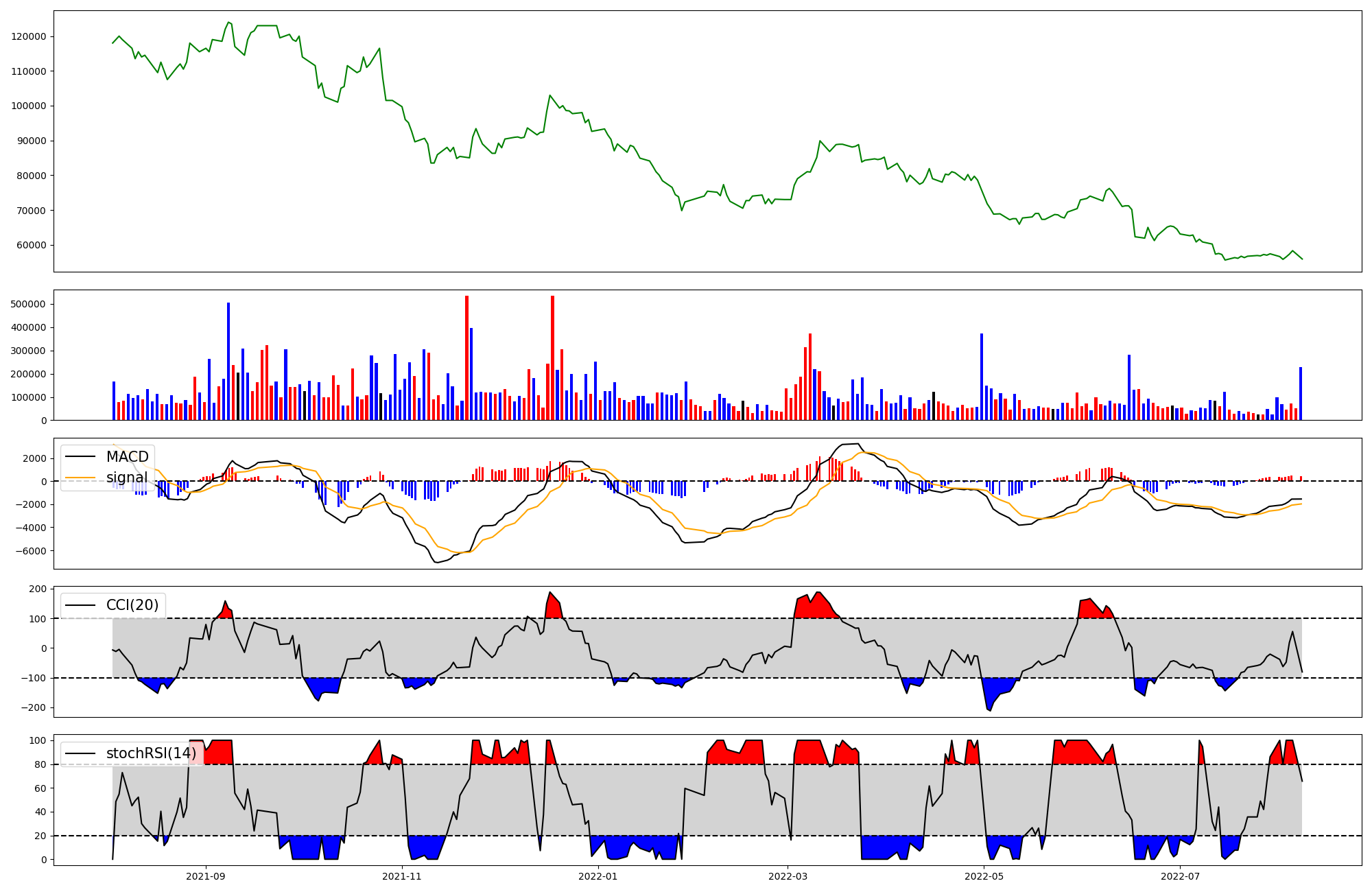The height and width of the screenshot is (892, 1372).
Task: Click the stochRSI(14) legend entry
Action: [x=152, y=753]
